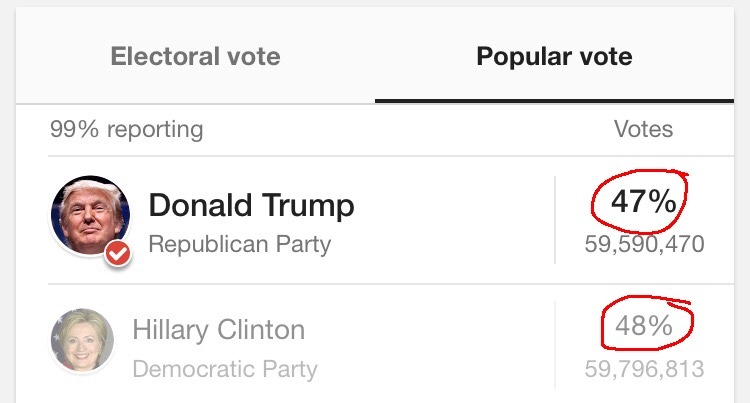
Task: Click the 99% reporting status text
Action: pos(126,129)
